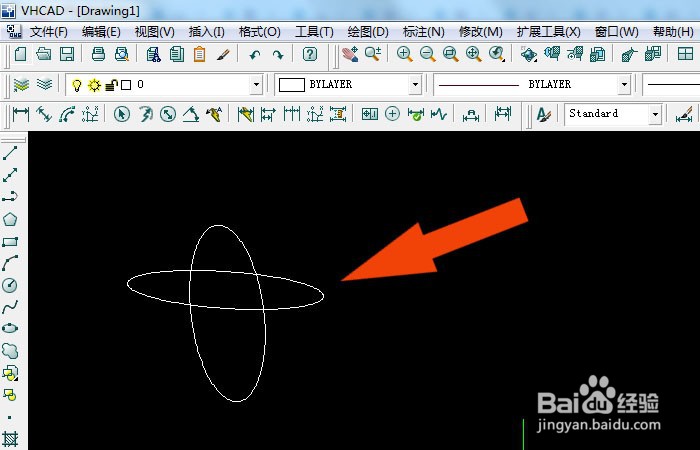Click the BYLAYER color preview box
700x450 pixels.
(x=292, y=85)
